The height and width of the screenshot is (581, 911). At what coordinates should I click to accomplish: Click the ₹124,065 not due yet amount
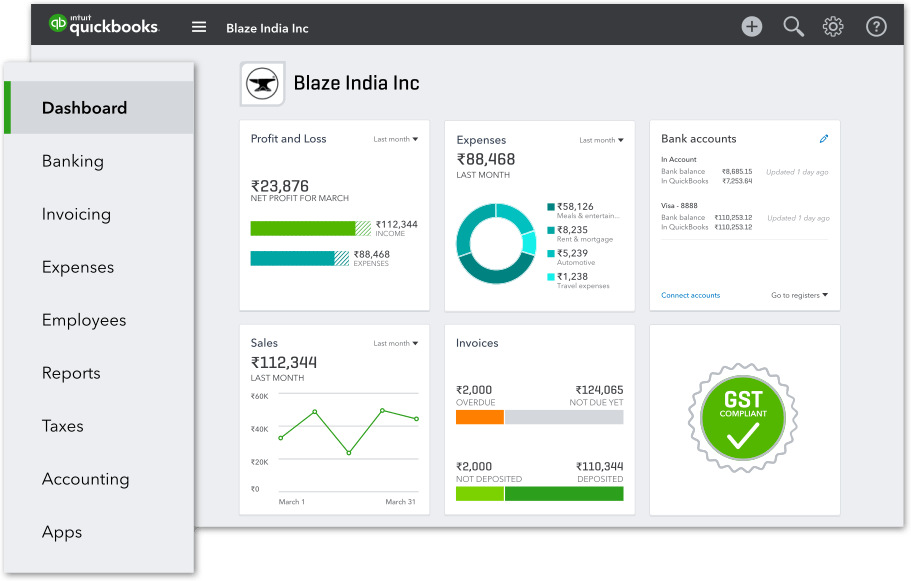click(x=599, y=390)
